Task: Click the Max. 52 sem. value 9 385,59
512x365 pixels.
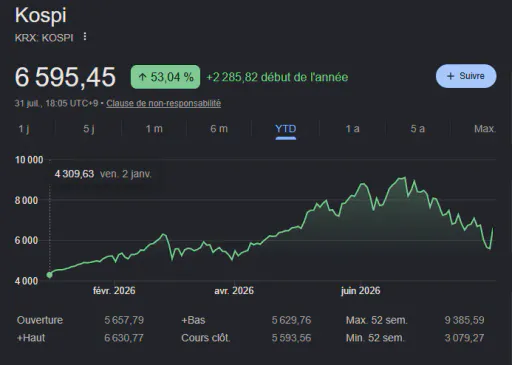Action: [x=464, y=320]
